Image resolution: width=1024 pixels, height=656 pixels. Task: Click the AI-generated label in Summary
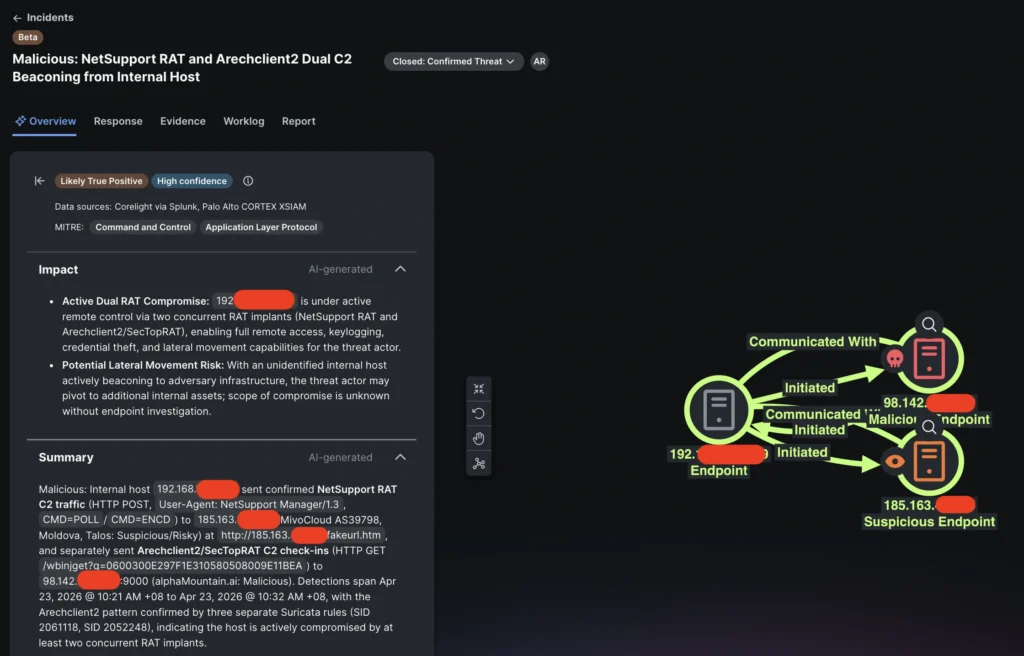(340, 457)
